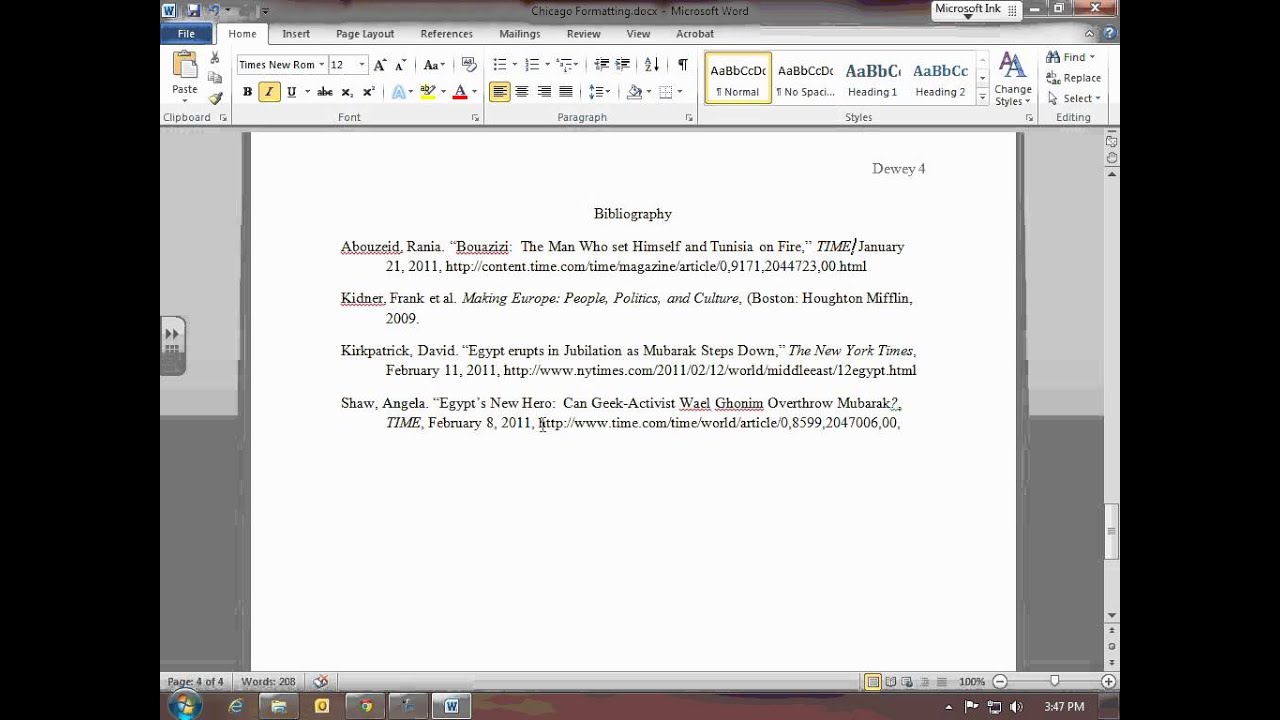Apply yellow text highlight color
This screenshot has height=720, width=1280.
point(428,92)
